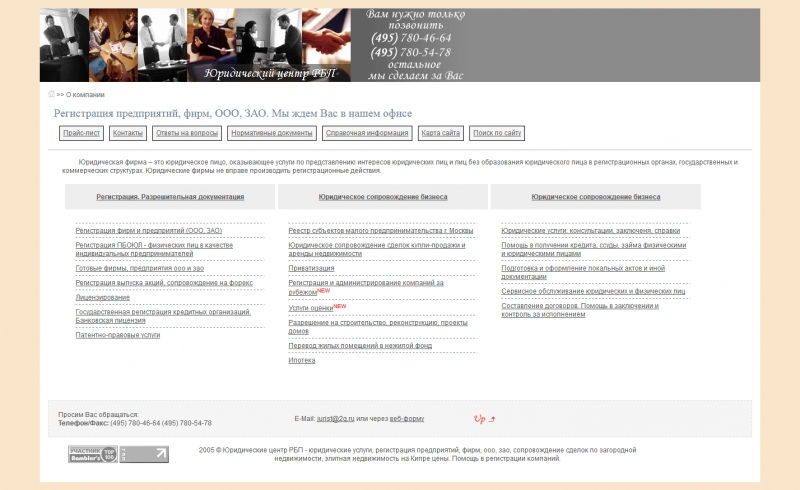Image resolution: width=800 pixels, height=490 pixels.
Task: Click the footer phone numbers text '(495) 780-46-64'
Action: 135,424
